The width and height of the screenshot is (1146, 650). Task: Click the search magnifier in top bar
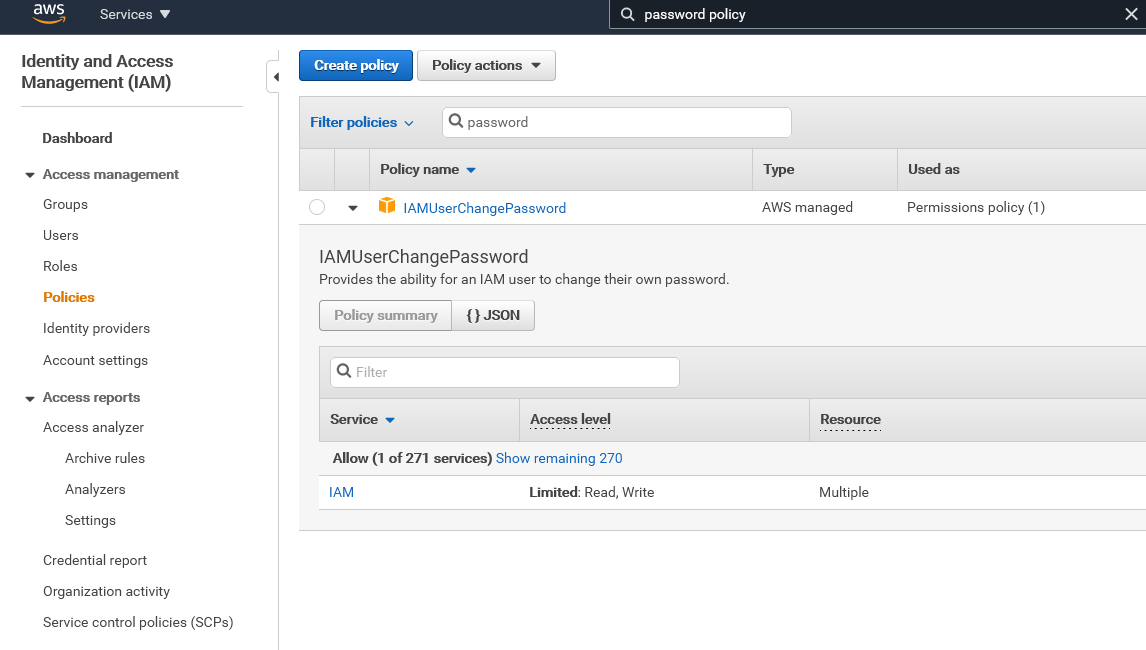(628, 15)
